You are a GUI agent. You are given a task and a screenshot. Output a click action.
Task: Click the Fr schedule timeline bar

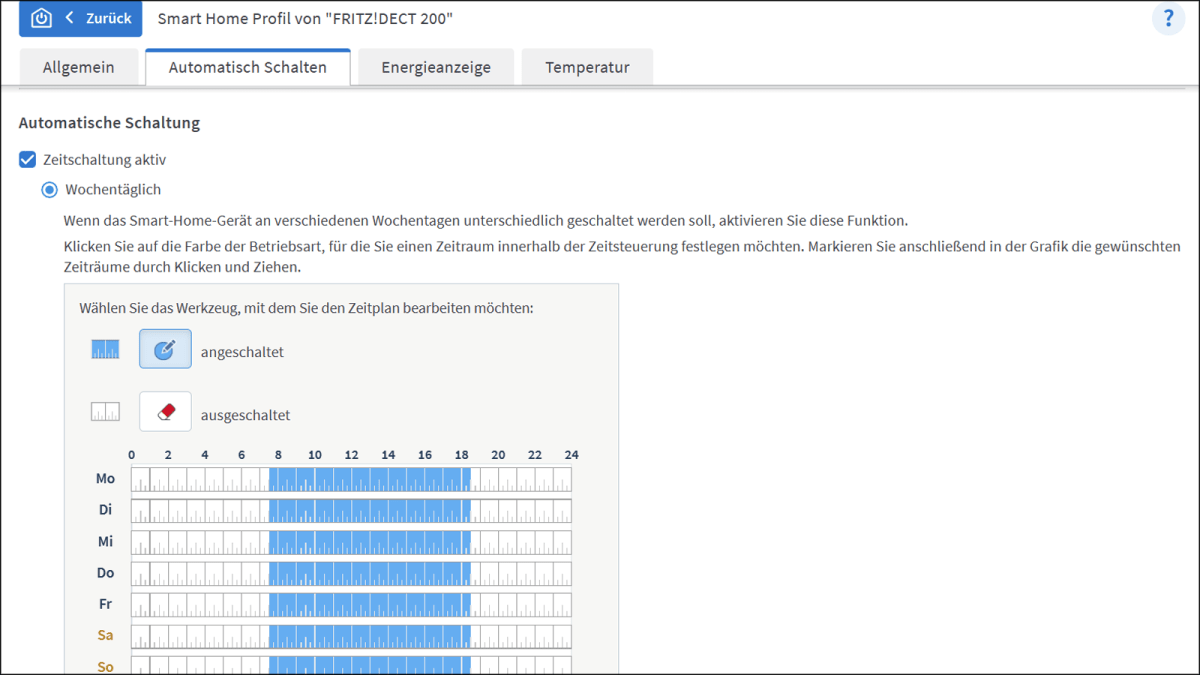tap(351, 605)
